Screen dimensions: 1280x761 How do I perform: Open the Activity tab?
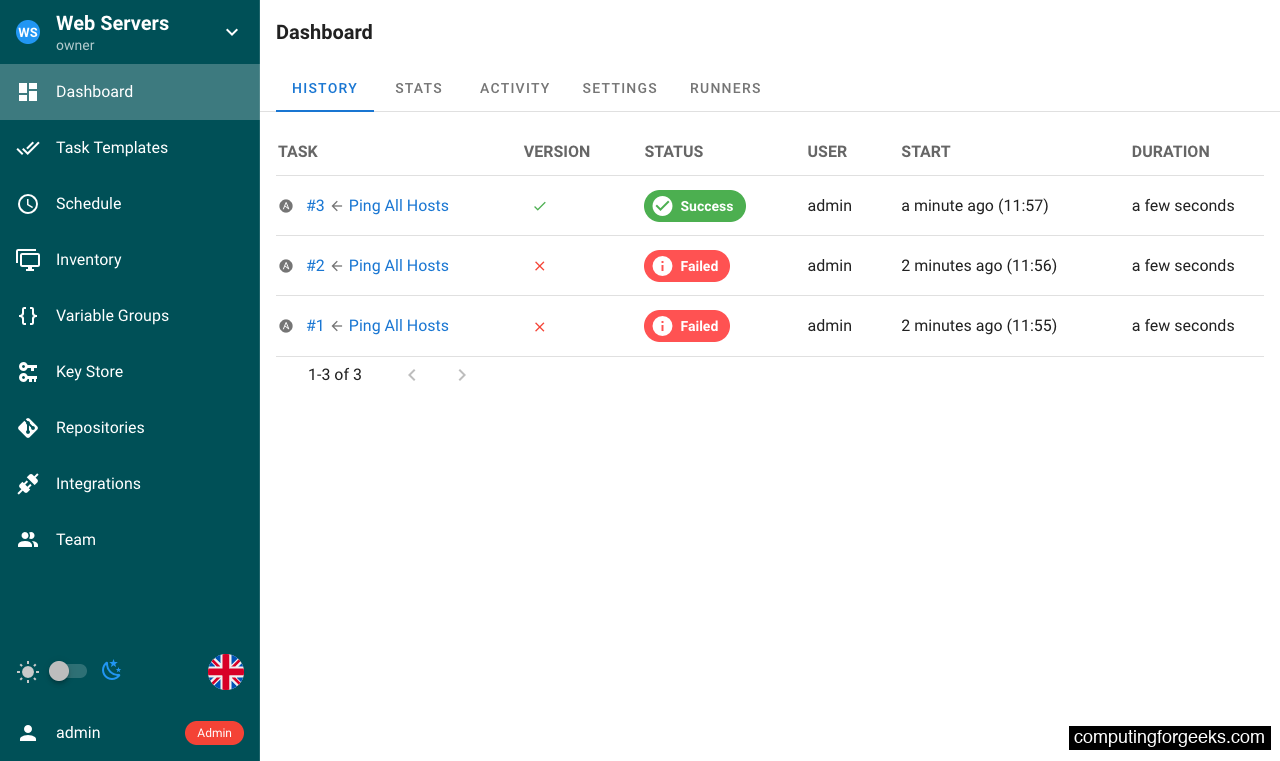pos(515,88)
